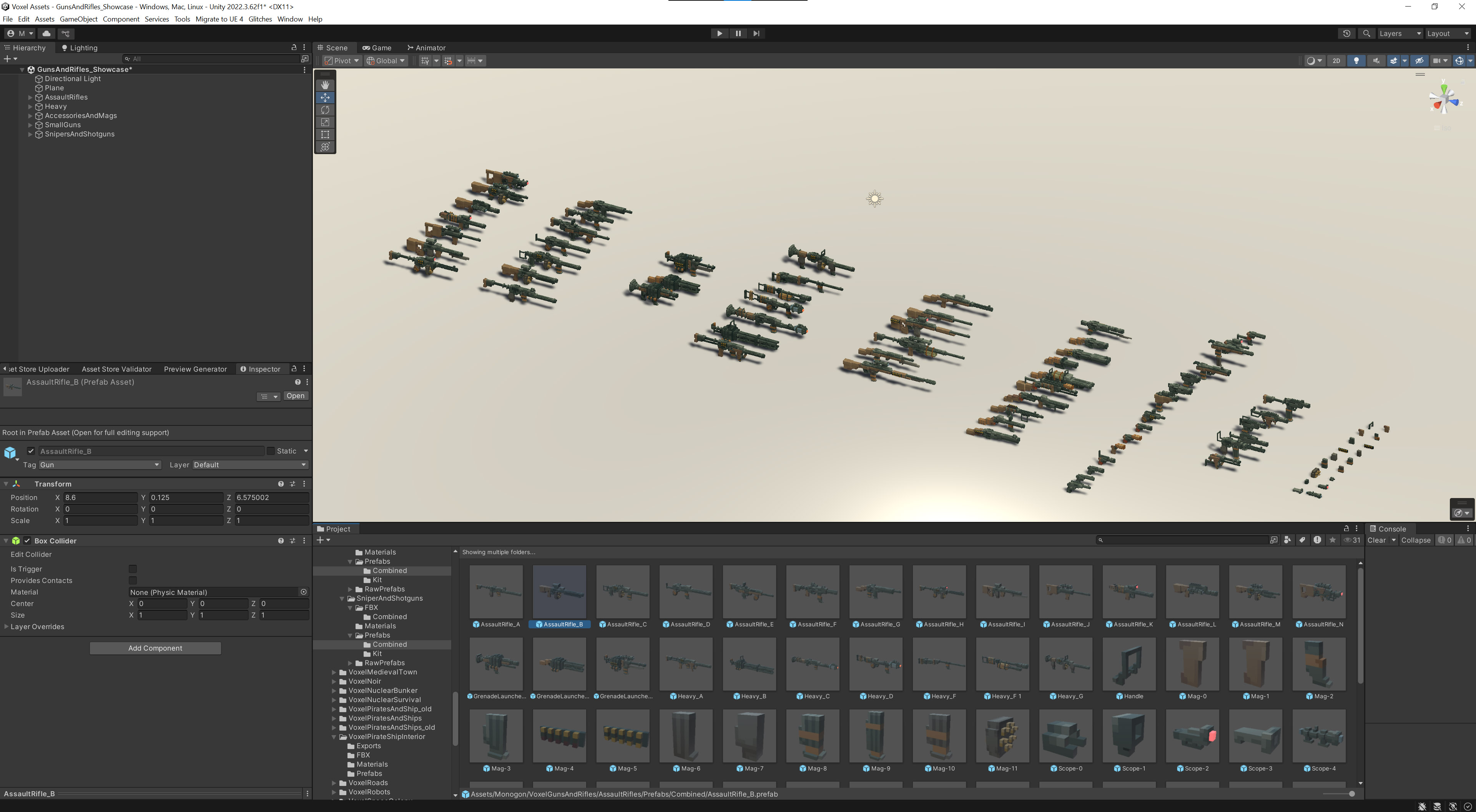
Task: Toggle Hierarchy panel lock icon
Action: [294, 48]
